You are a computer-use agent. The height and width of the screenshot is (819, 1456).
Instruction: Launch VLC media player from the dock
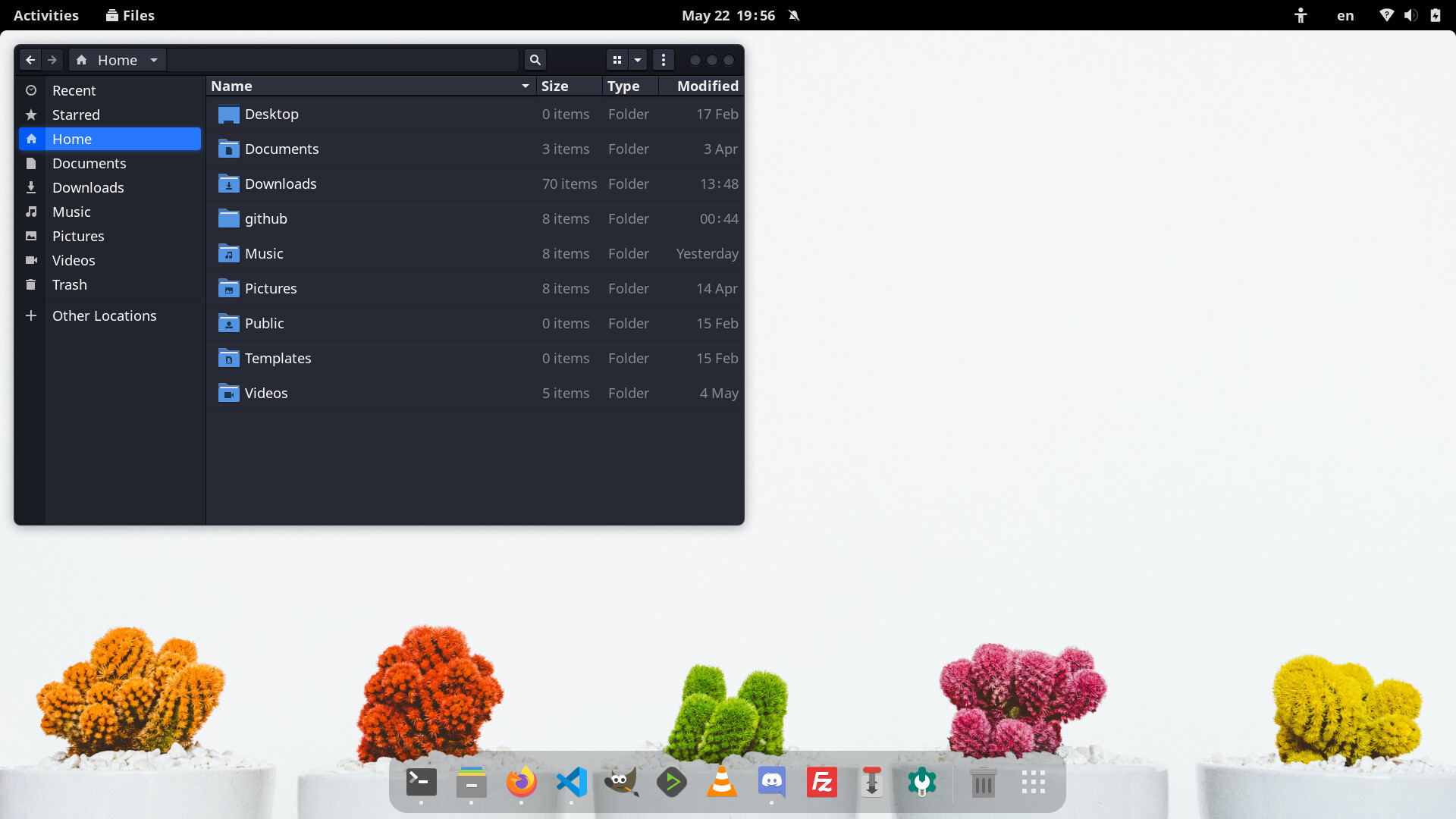(x=721, y=782)
